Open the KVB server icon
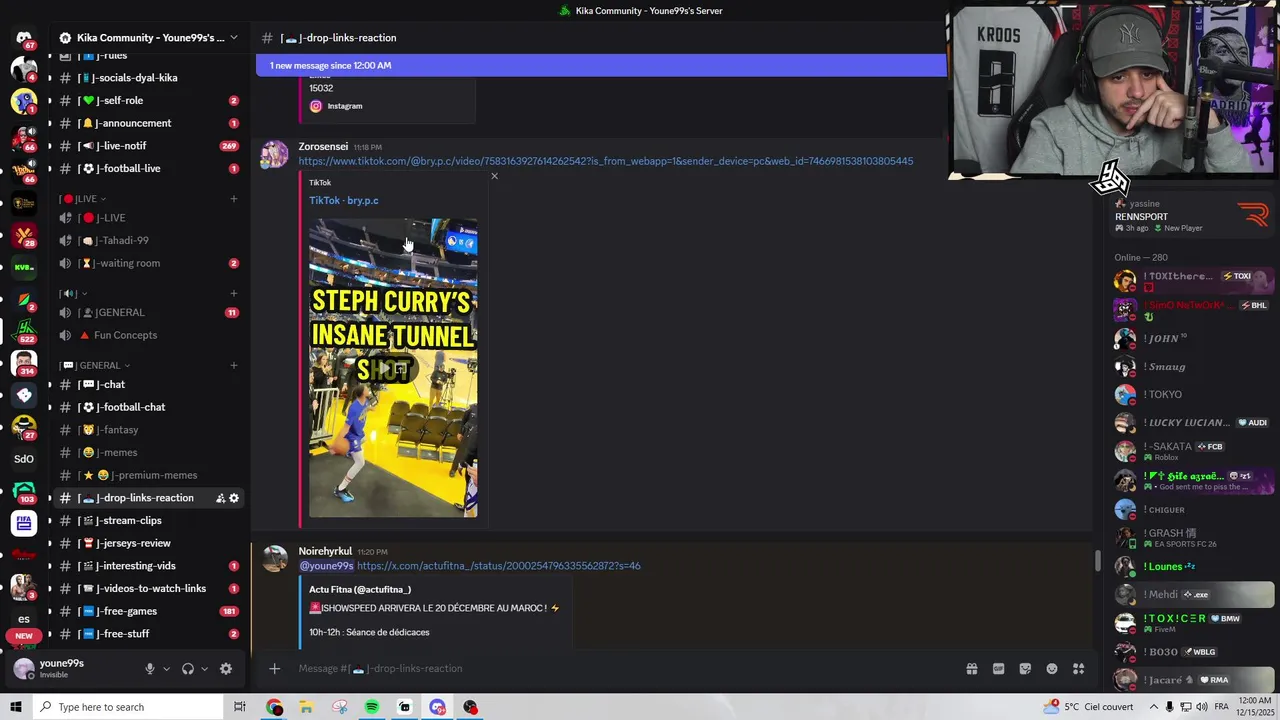 click(24, 267)
